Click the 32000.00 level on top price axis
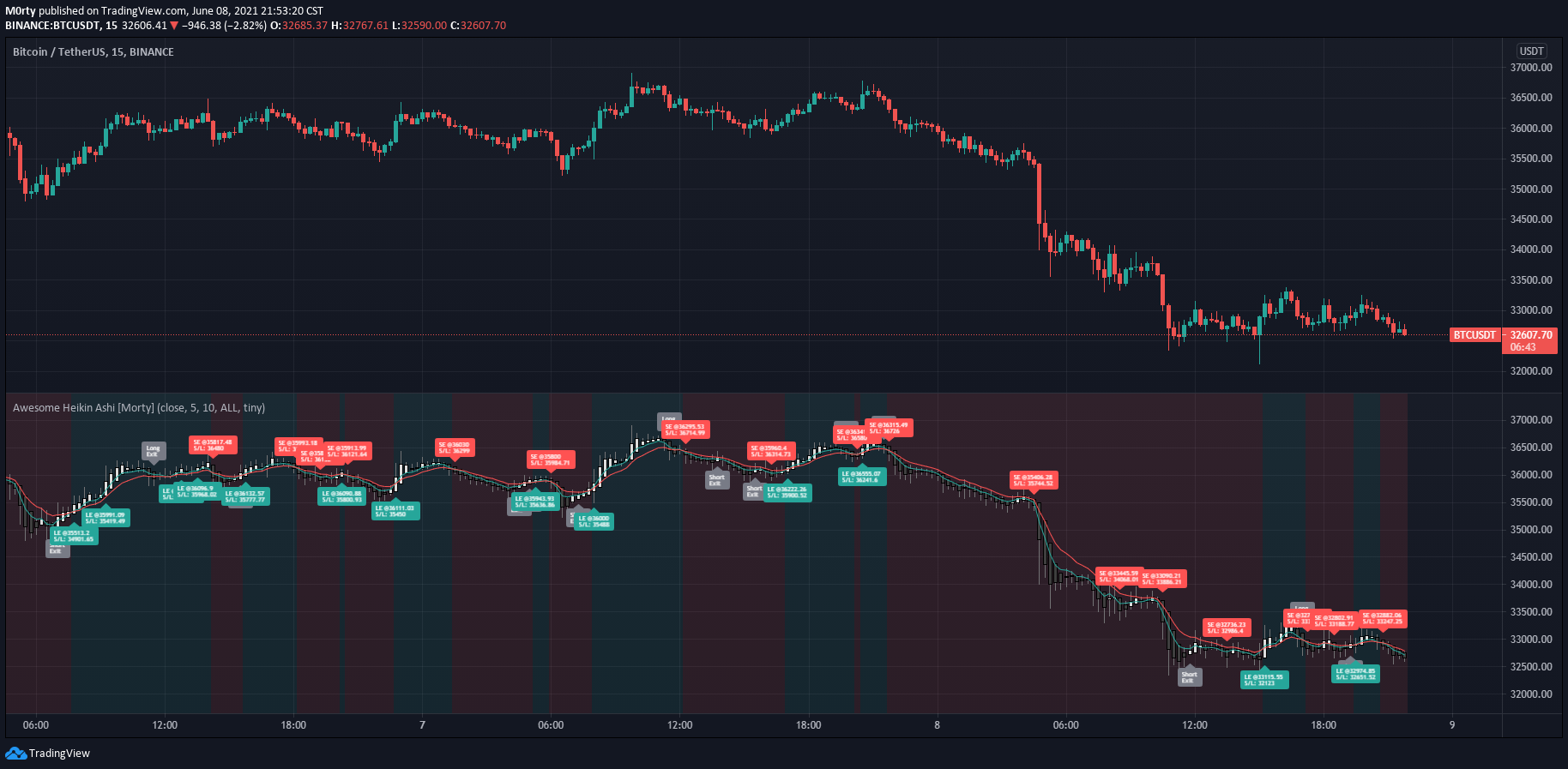 coord(1531,371)
